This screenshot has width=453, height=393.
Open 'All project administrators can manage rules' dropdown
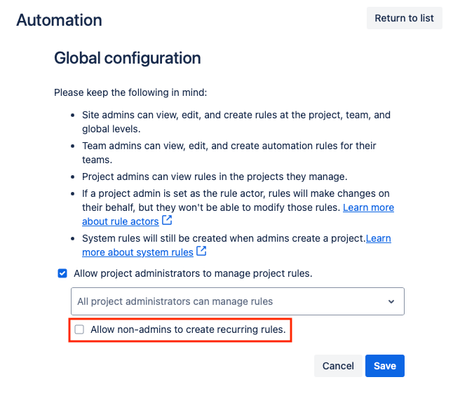coord(238,301)
